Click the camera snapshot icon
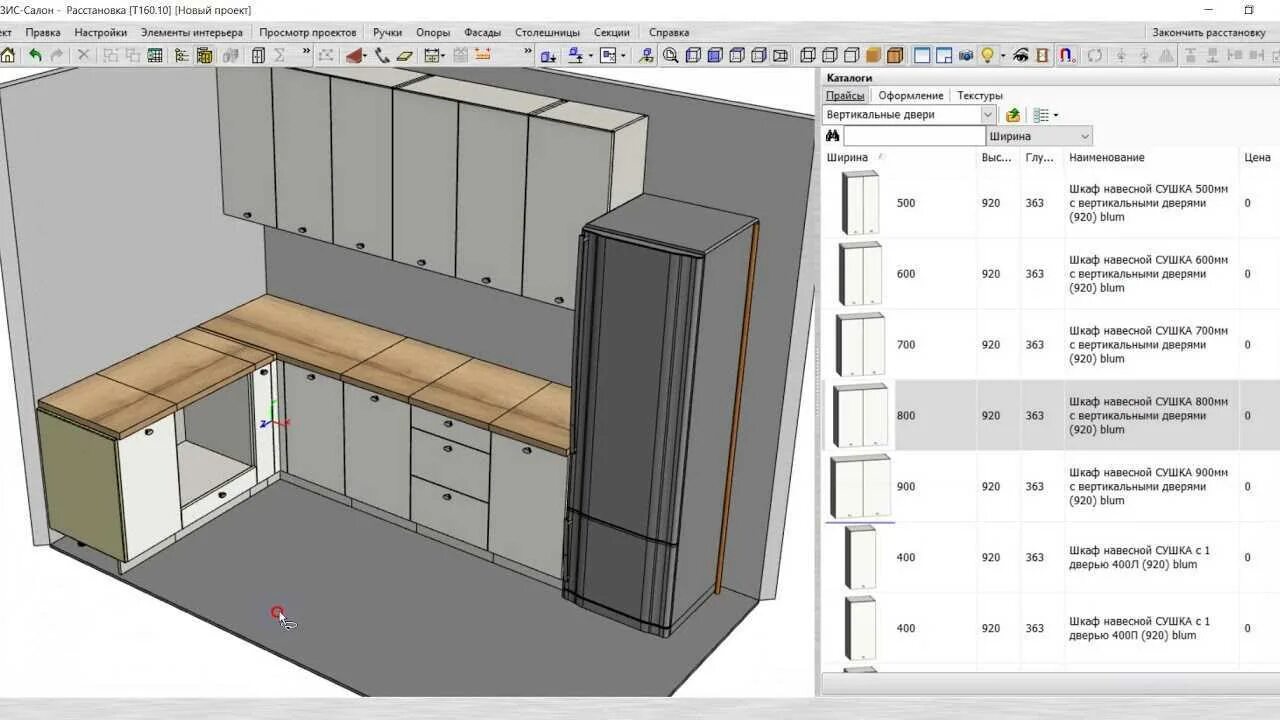Screen dimensions: 1280x720 966,56
